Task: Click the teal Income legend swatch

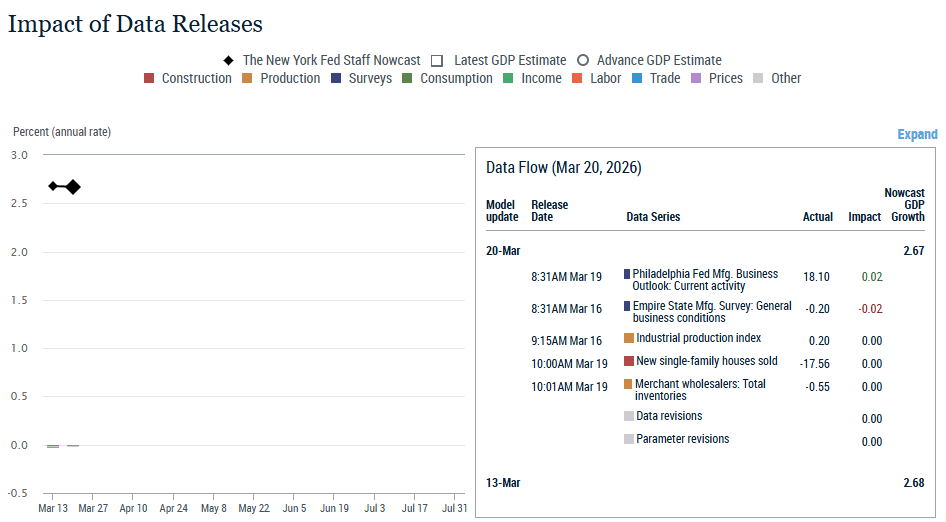Action: [x=508, y=79]
